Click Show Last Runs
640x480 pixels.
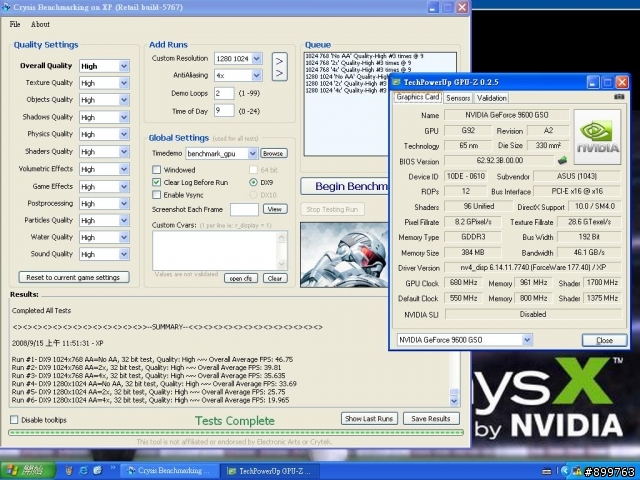(x=369, y=418)
